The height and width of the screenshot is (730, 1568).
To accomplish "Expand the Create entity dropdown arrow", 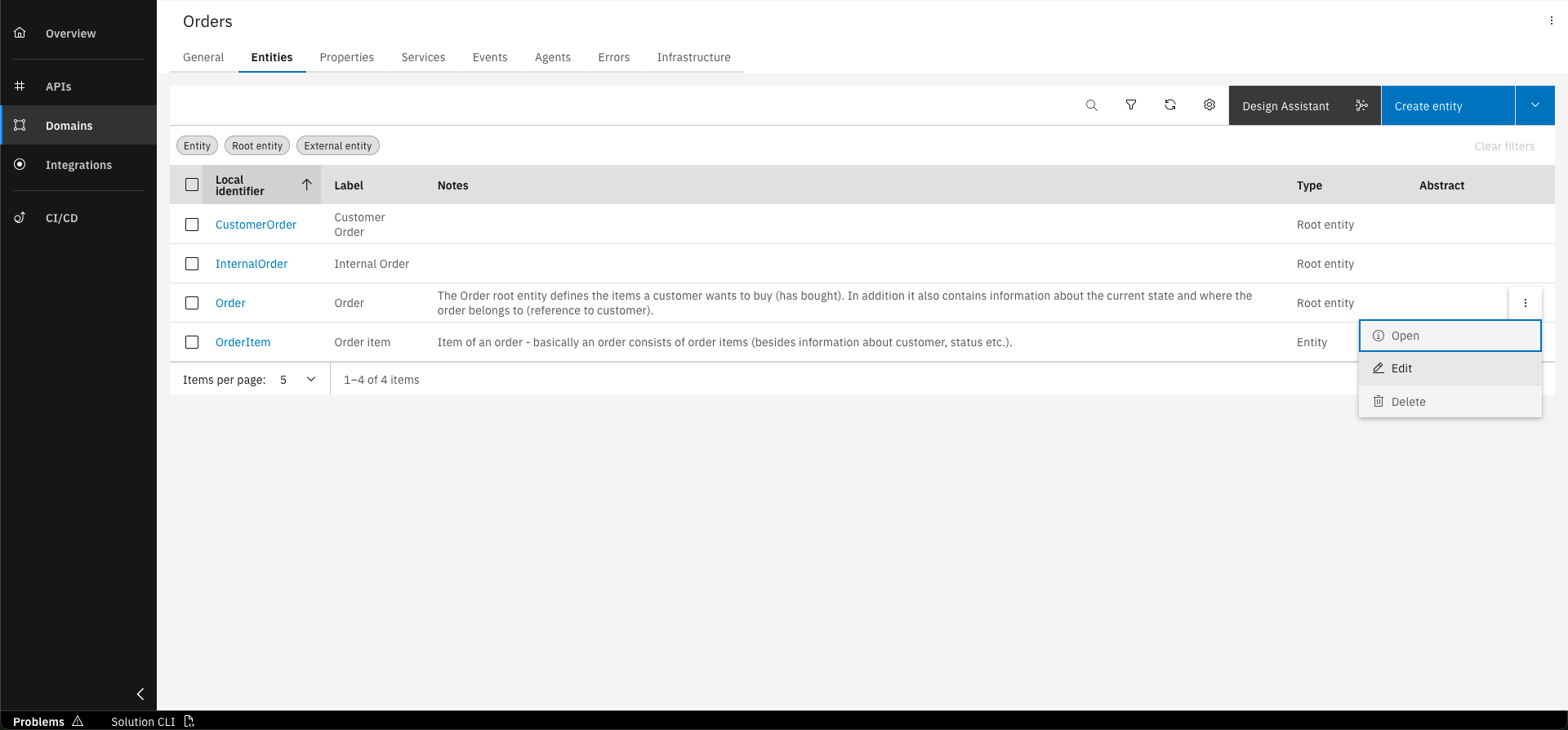I will 1535,105.
